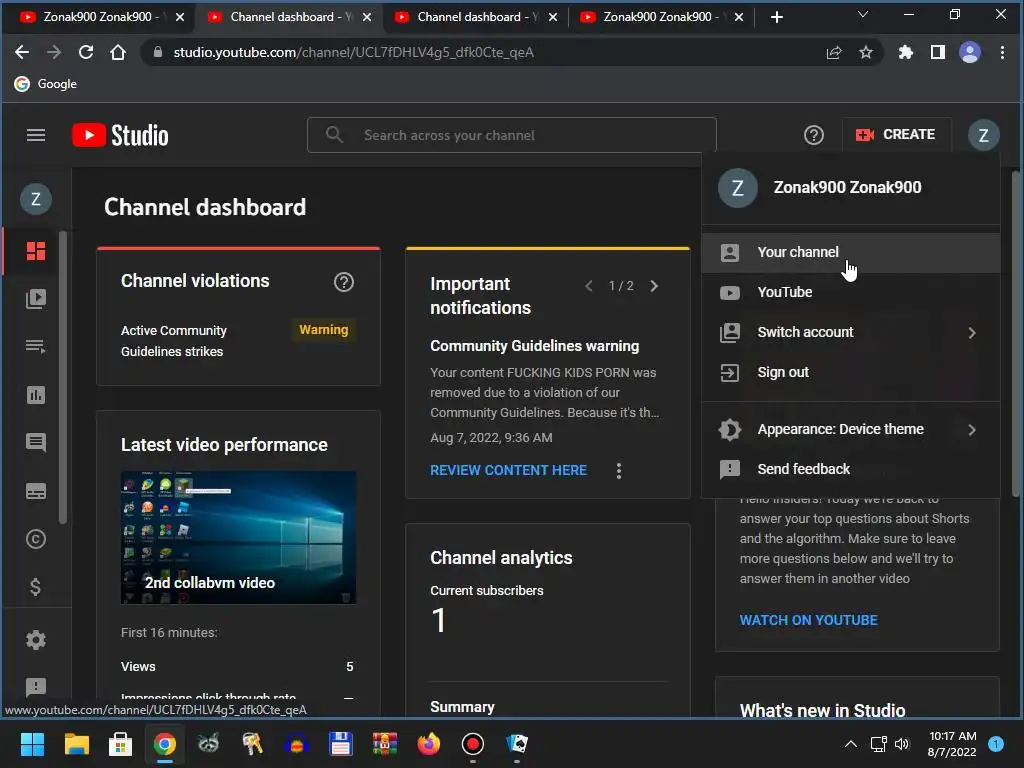1024x768 pixels.
Task: Click the taskbar volume icon
Action: (903, 744)
